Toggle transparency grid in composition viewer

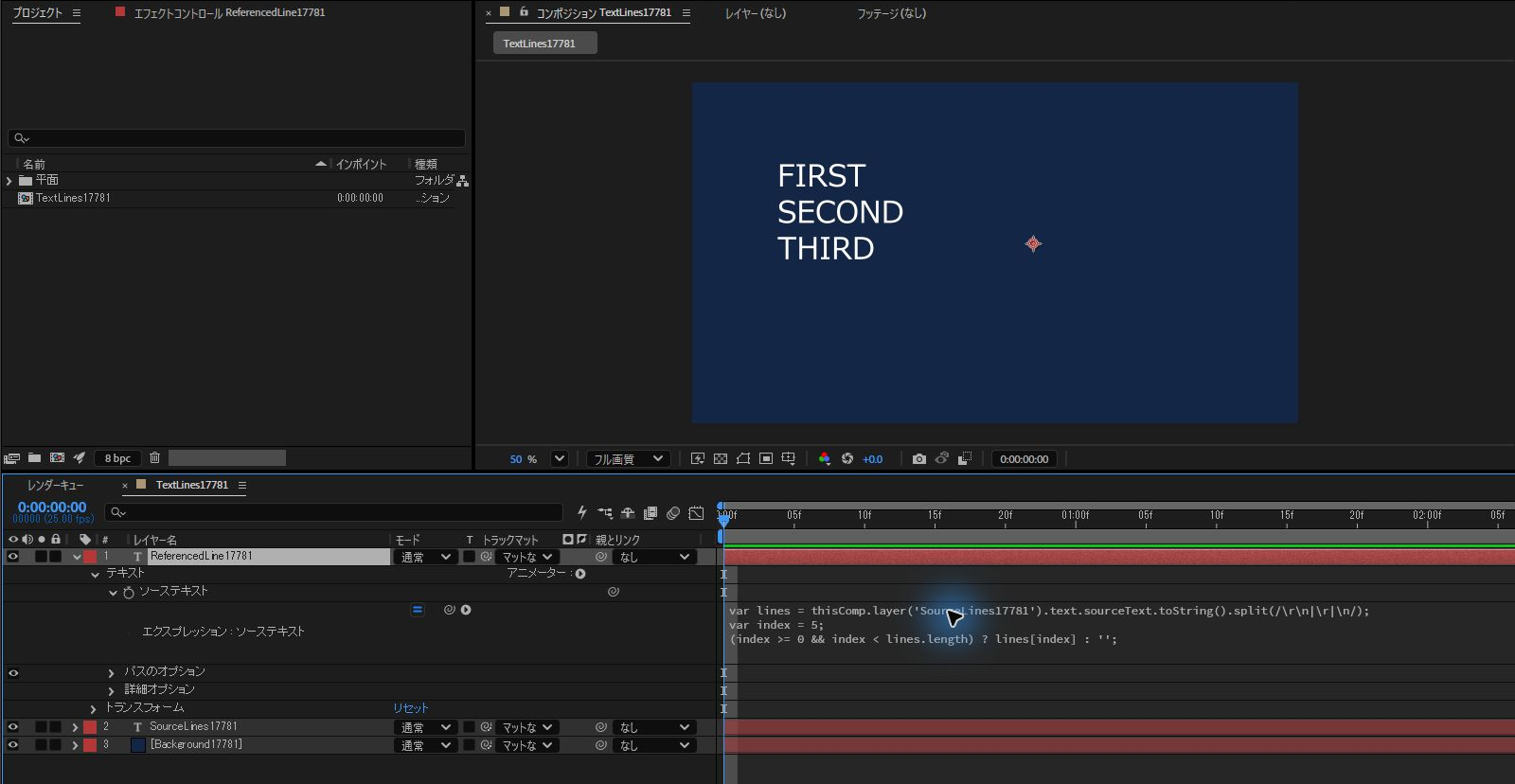[x=721, y=459]
